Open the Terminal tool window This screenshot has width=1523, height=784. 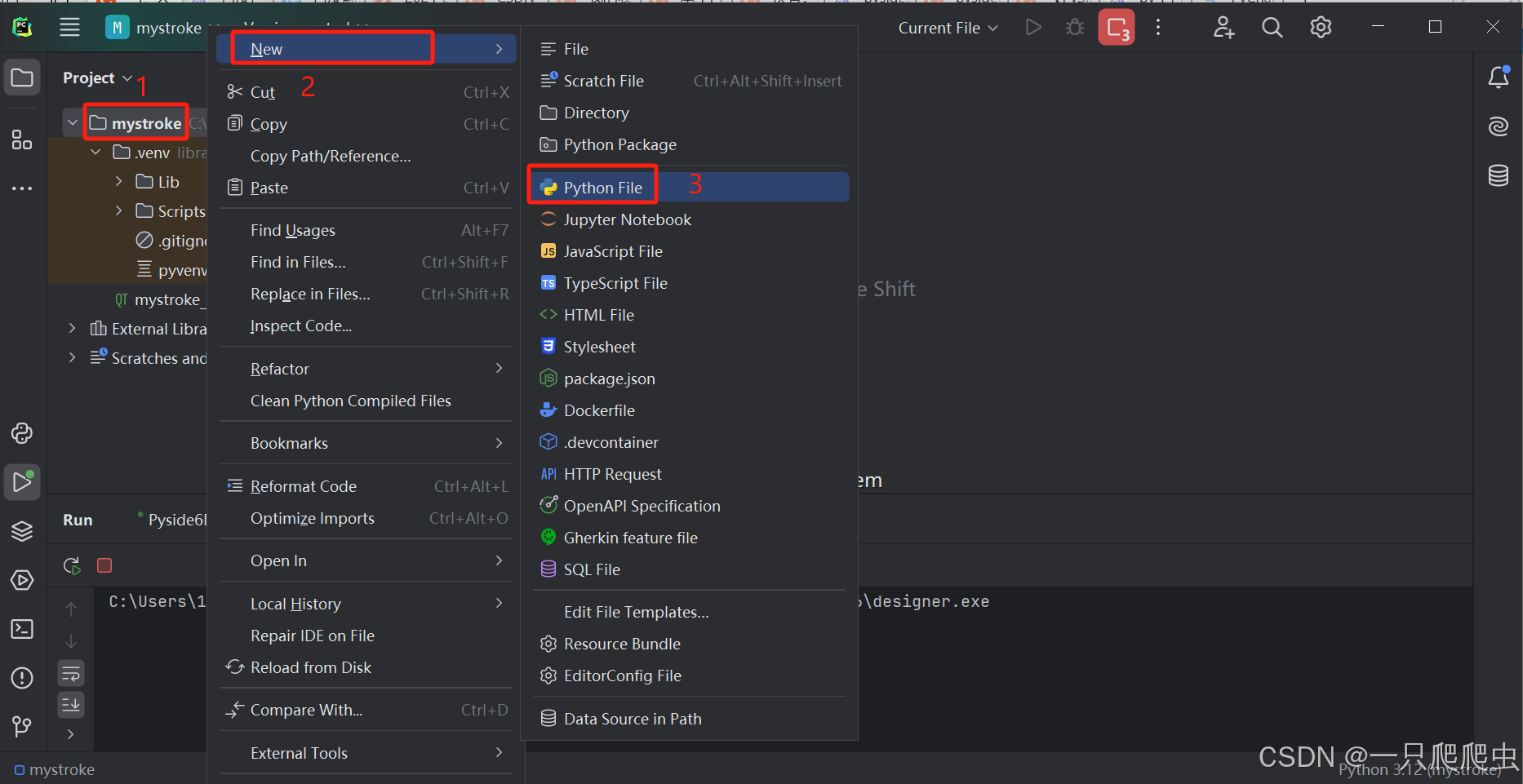coord(22,629)
